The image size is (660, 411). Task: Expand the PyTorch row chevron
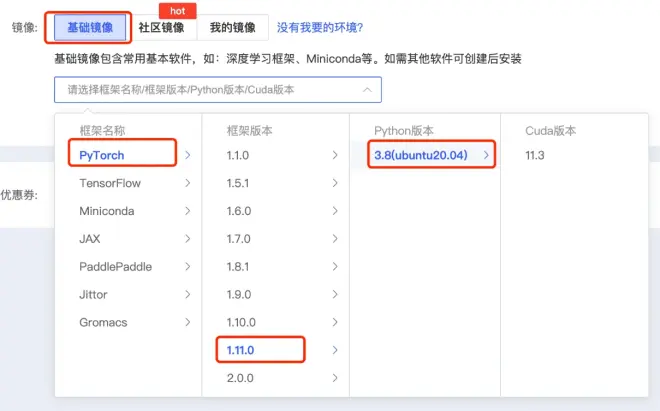coord(188,155)
